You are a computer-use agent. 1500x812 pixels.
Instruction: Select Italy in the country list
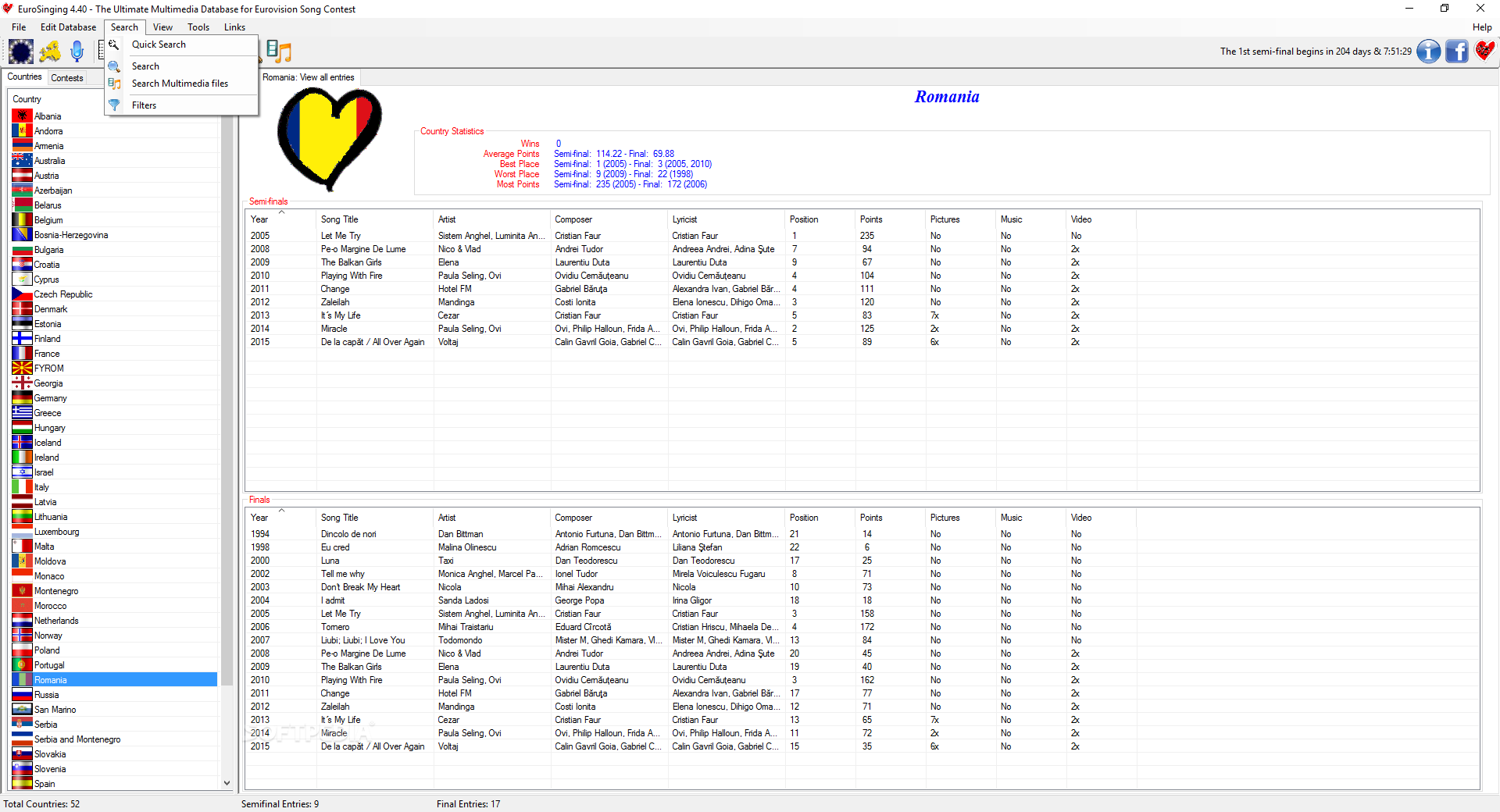pyautogui.click(x=115, y=487)
